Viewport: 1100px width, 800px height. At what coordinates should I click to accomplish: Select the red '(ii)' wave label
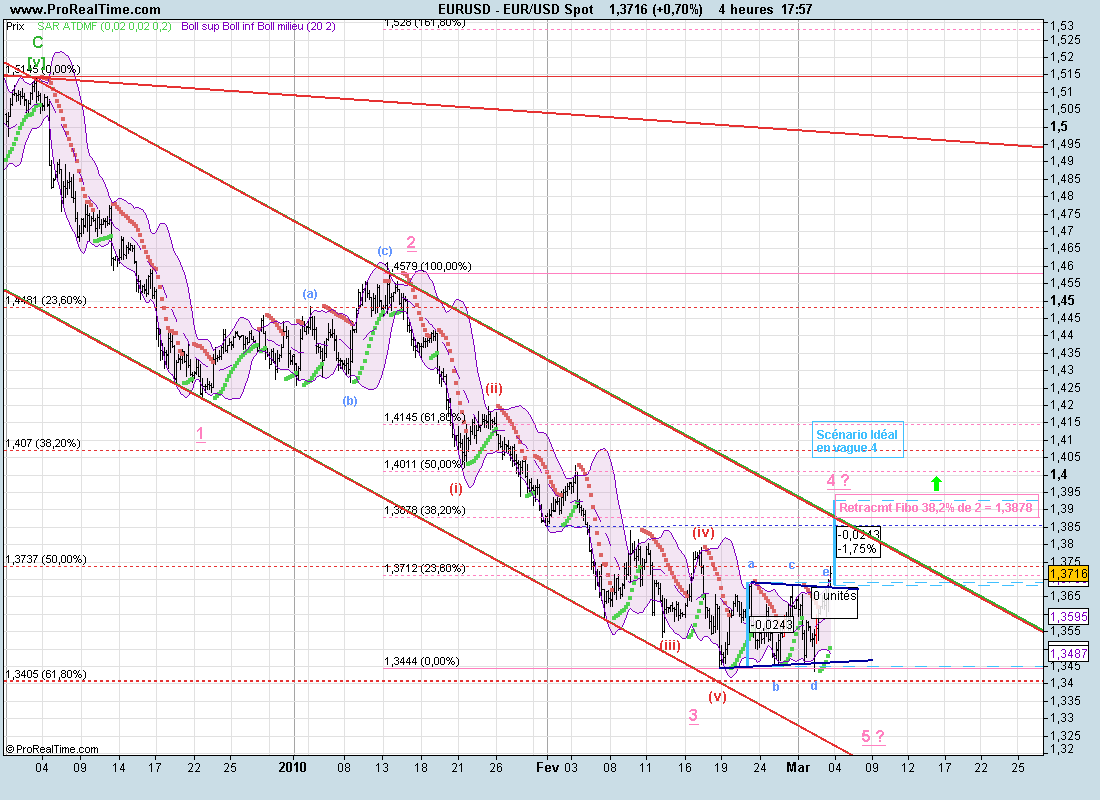(494, 389)
